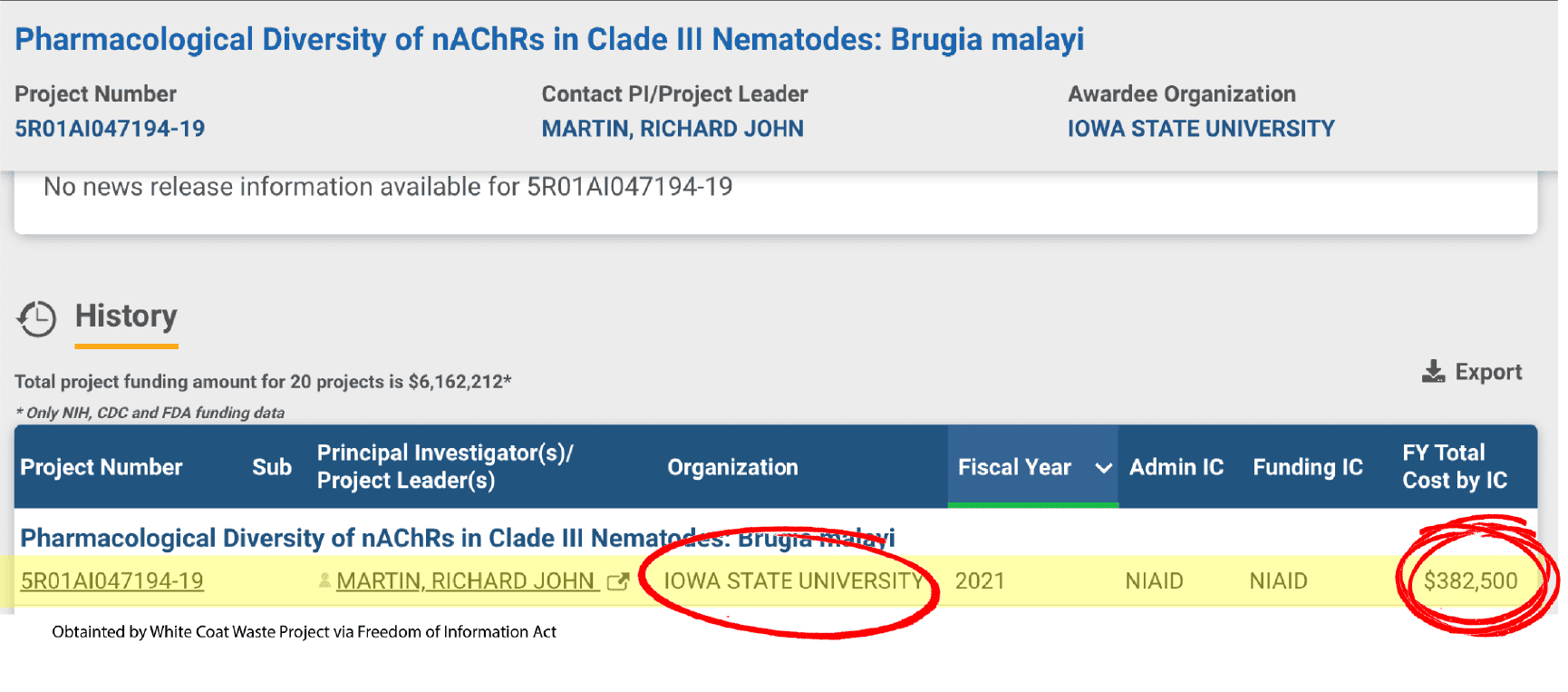Open 5R01AI047194-19 link in highlighted table row
This screenshot has width=1568, height=692.
click(112, 581)
